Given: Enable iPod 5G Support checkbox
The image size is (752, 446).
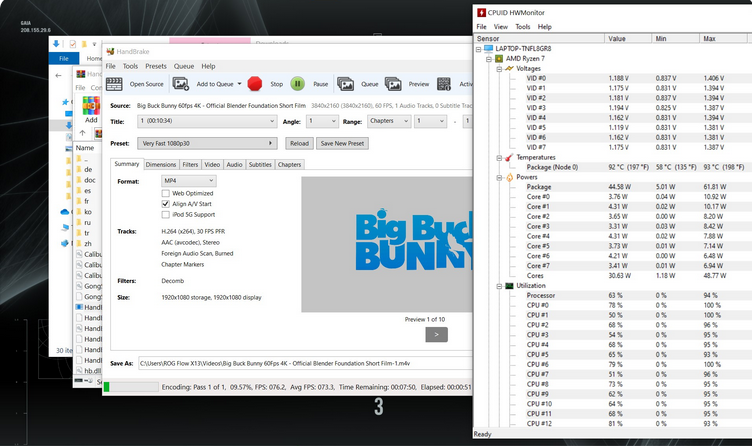Looking at the screenshot, I should (x=166, y=215).
